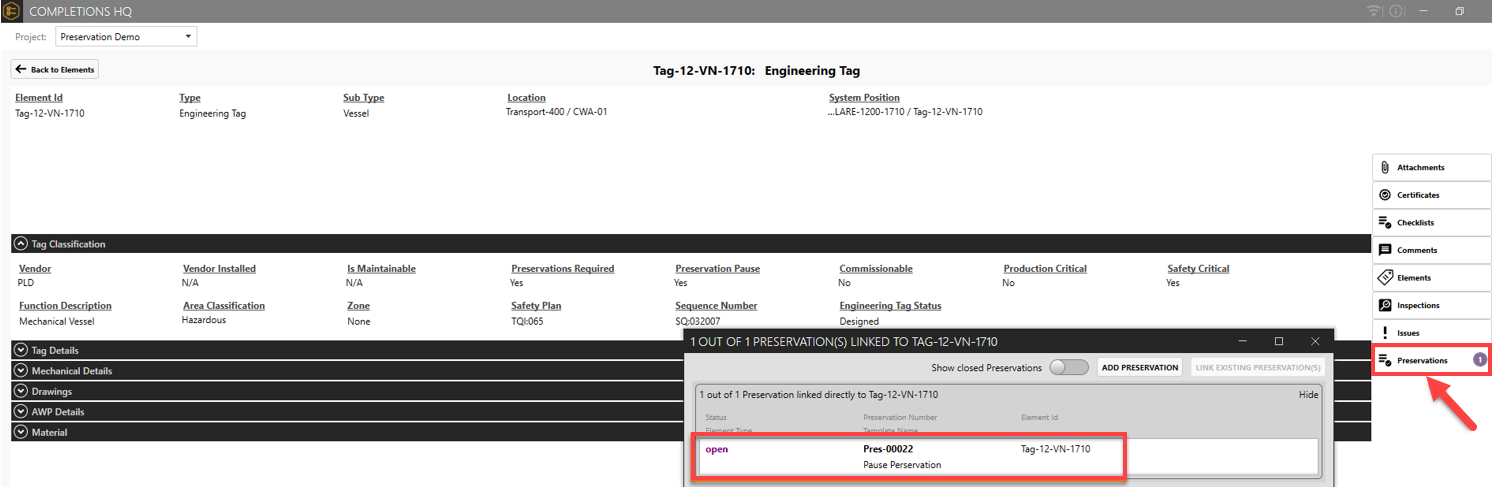Open the Issues side panel
Viewport: 1492px width, 488px height.
1431,333
